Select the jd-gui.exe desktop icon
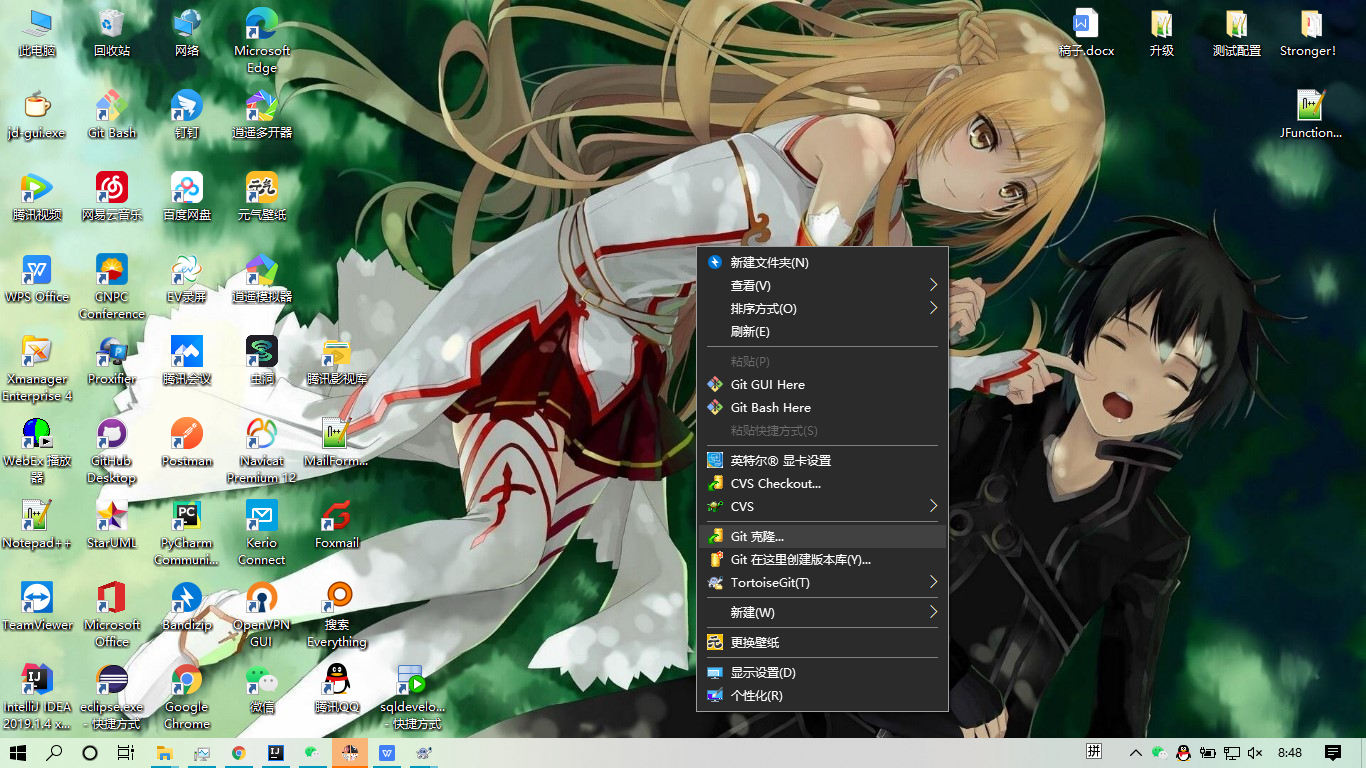1366x768 pixels. coord(37,114)
